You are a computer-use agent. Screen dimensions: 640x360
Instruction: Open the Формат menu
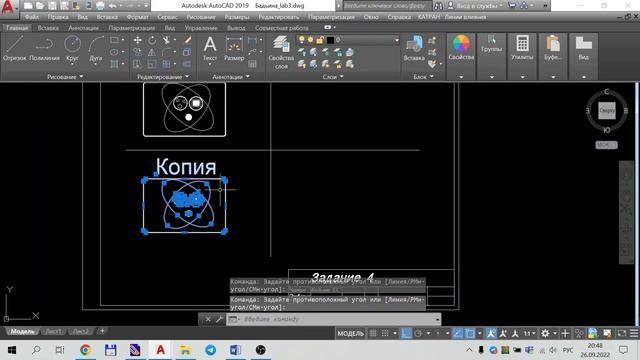pos(138,17)
